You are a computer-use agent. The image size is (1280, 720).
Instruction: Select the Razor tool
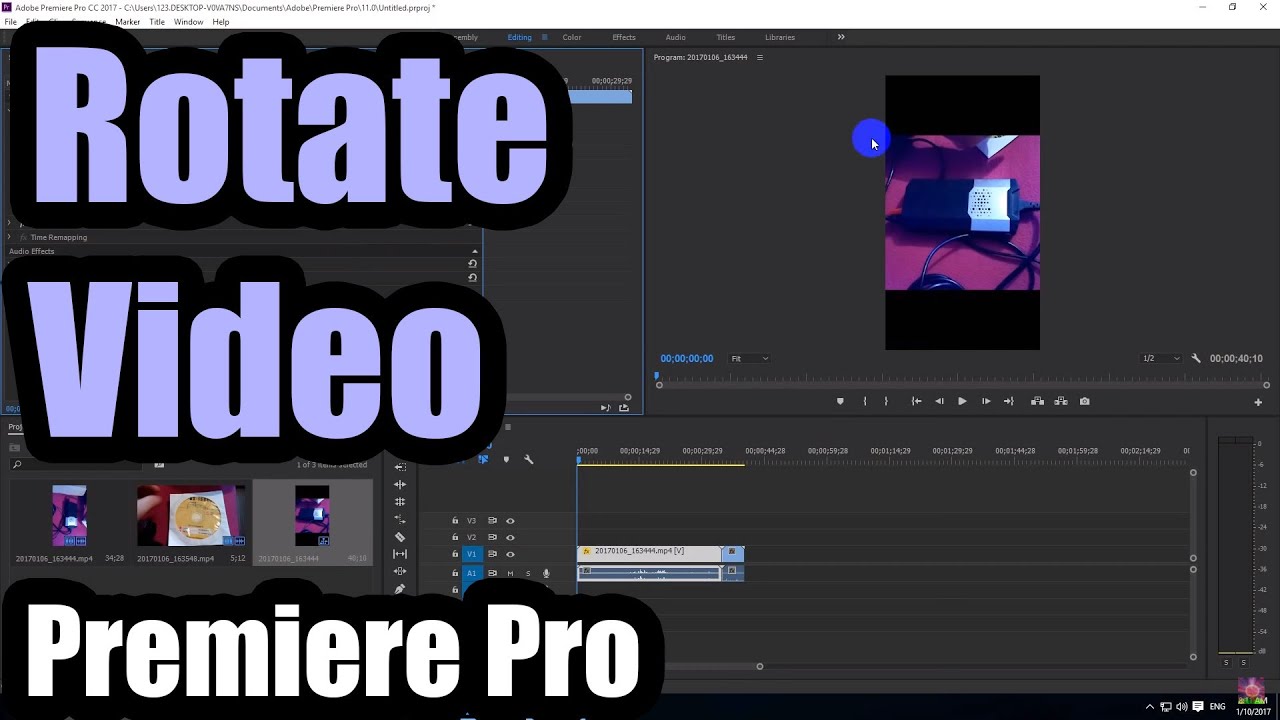(400, 537)
